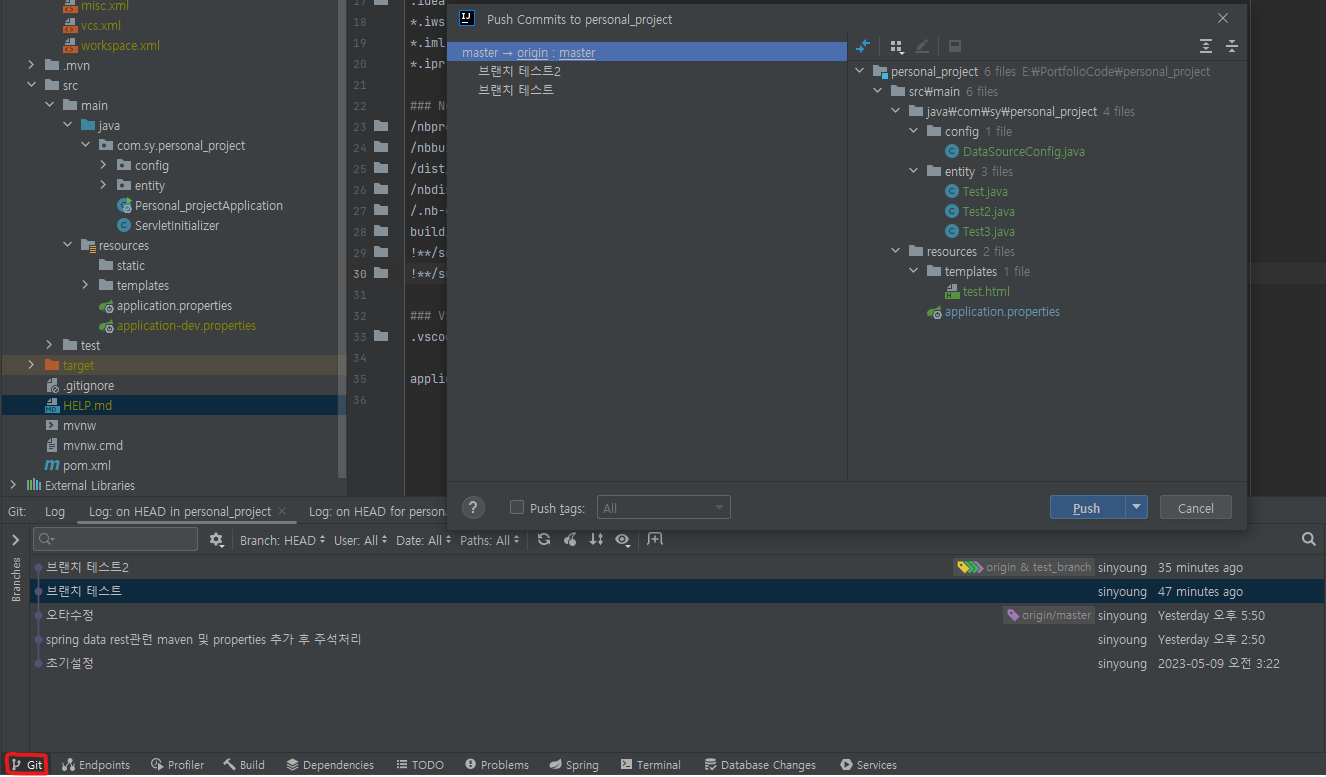
Task: Open the Paths: All filter
Action: [x=490, y=540]
